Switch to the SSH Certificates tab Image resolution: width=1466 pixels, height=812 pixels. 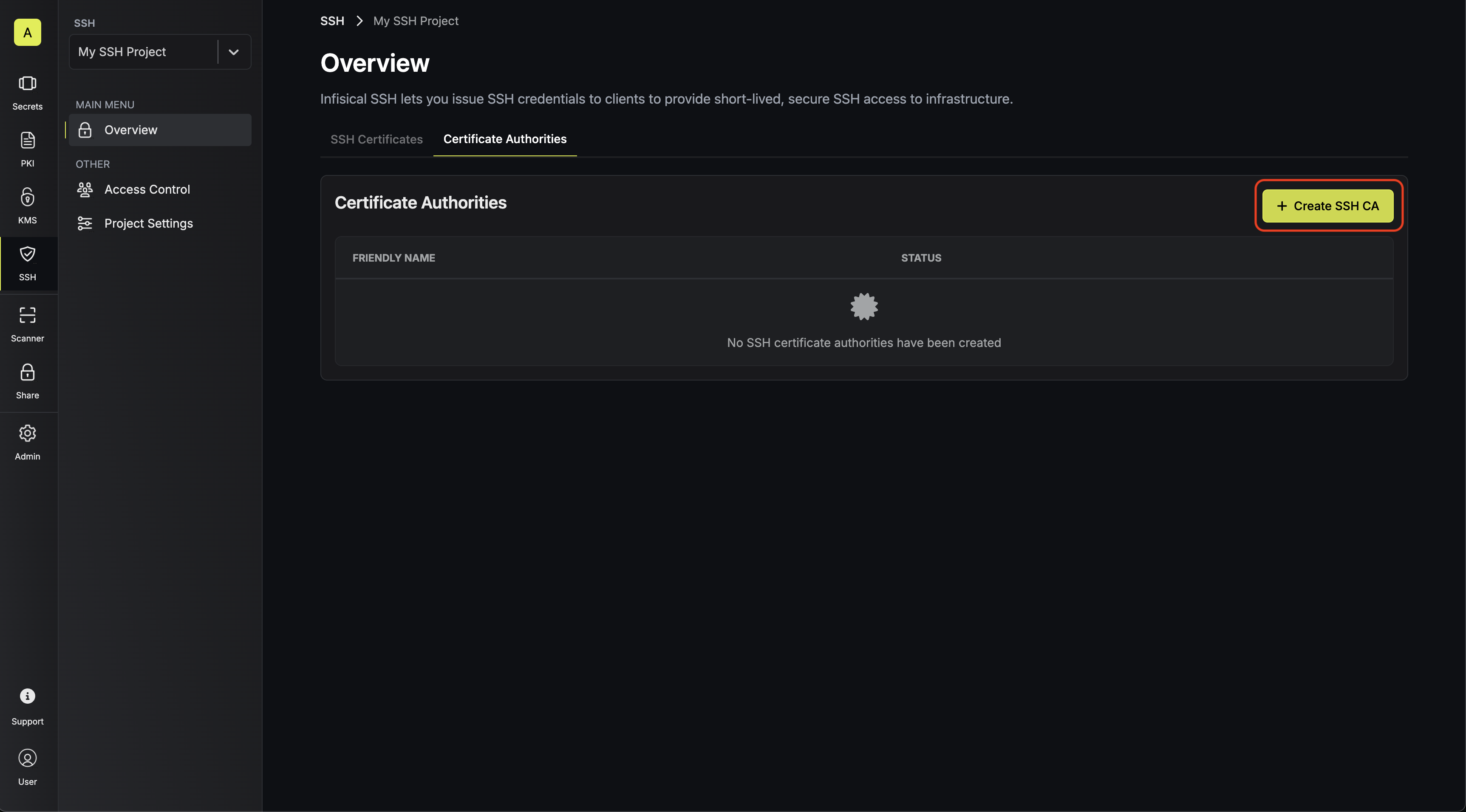click(377, 139)
